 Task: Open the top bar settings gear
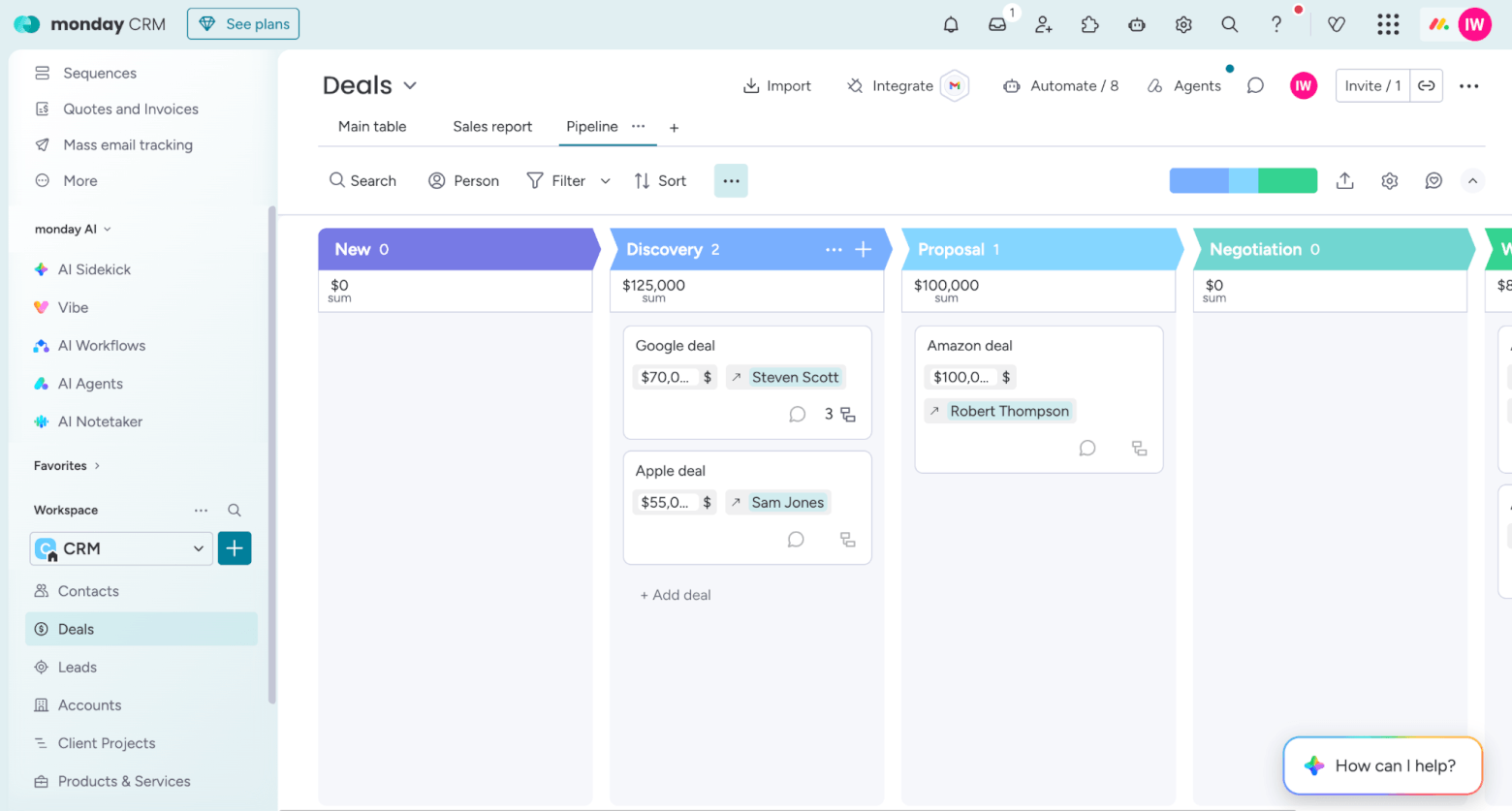coord(1183,24)
